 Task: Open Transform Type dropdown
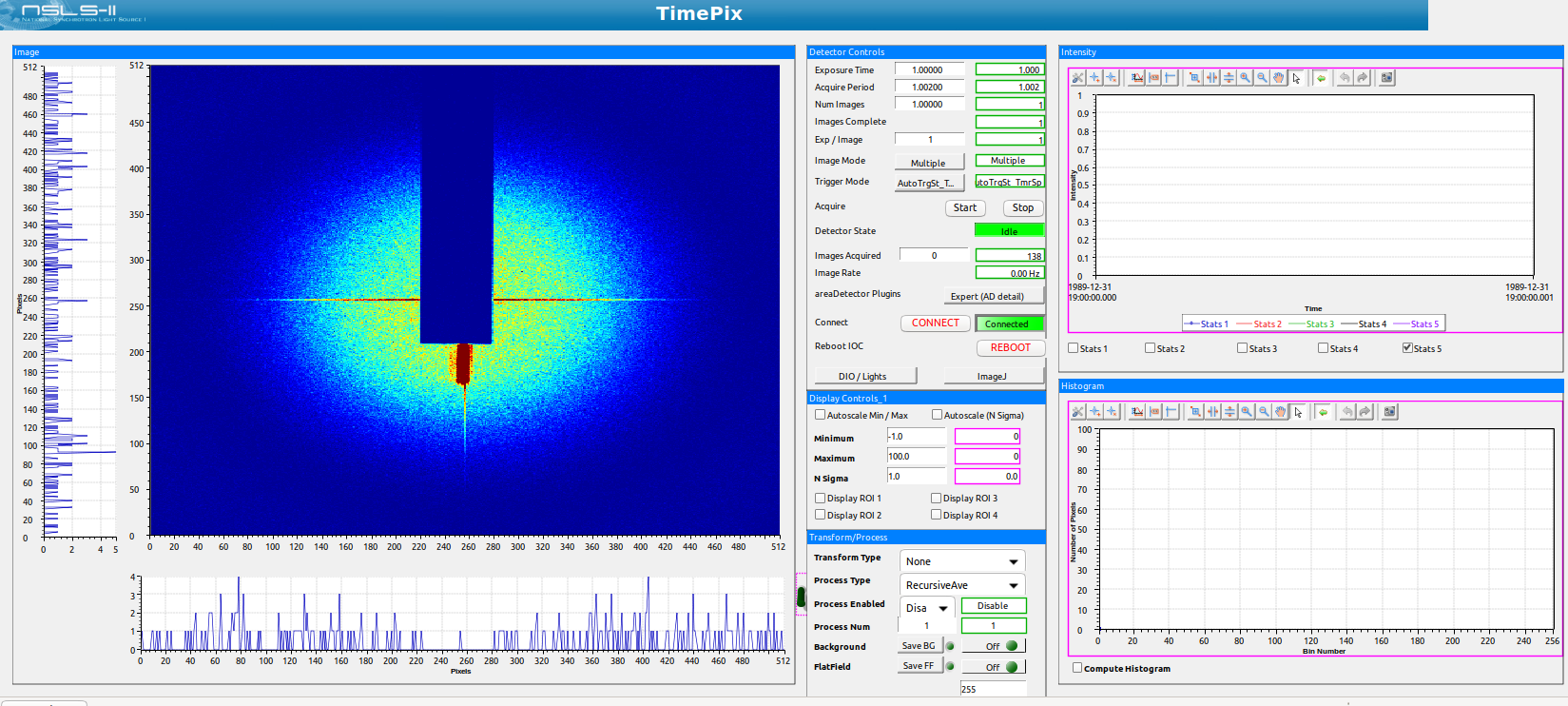point(962,561)
